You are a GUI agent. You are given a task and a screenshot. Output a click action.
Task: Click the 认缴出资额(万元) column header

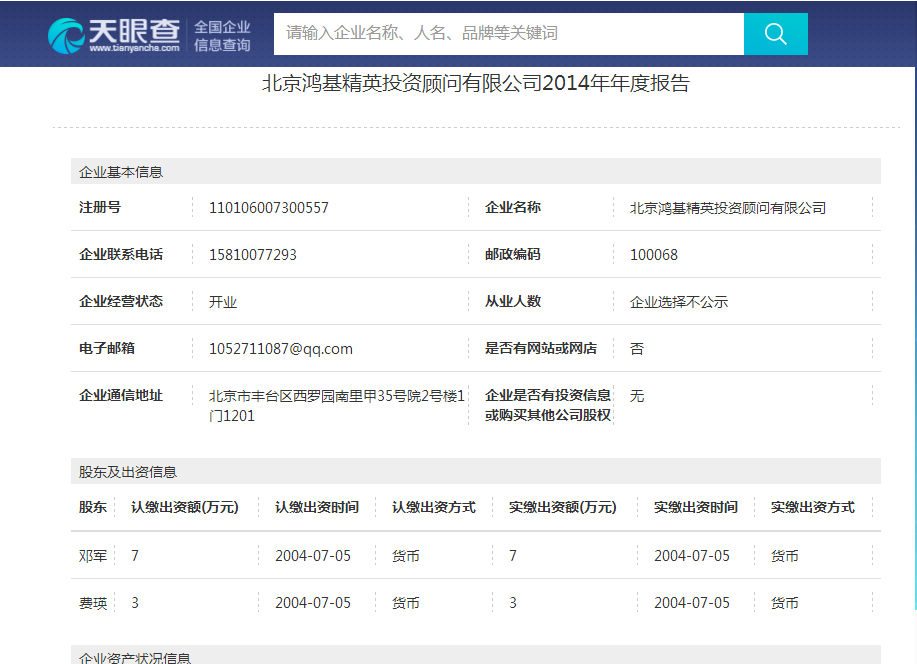pyautogui.click(x=184, y=507)
